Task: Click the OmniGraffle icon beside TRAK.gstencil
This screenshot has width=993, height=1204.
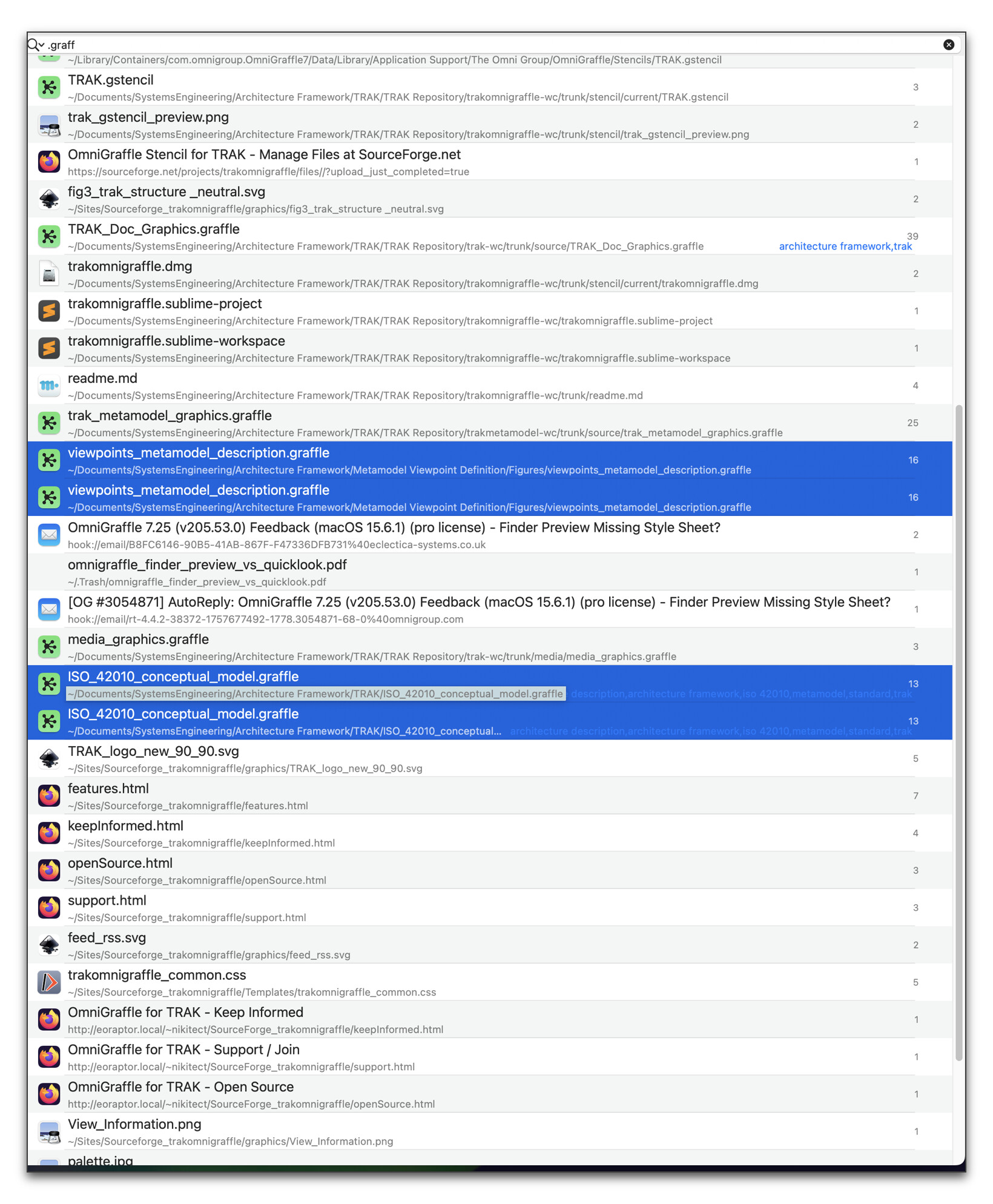Action: [x=49, y=87]
